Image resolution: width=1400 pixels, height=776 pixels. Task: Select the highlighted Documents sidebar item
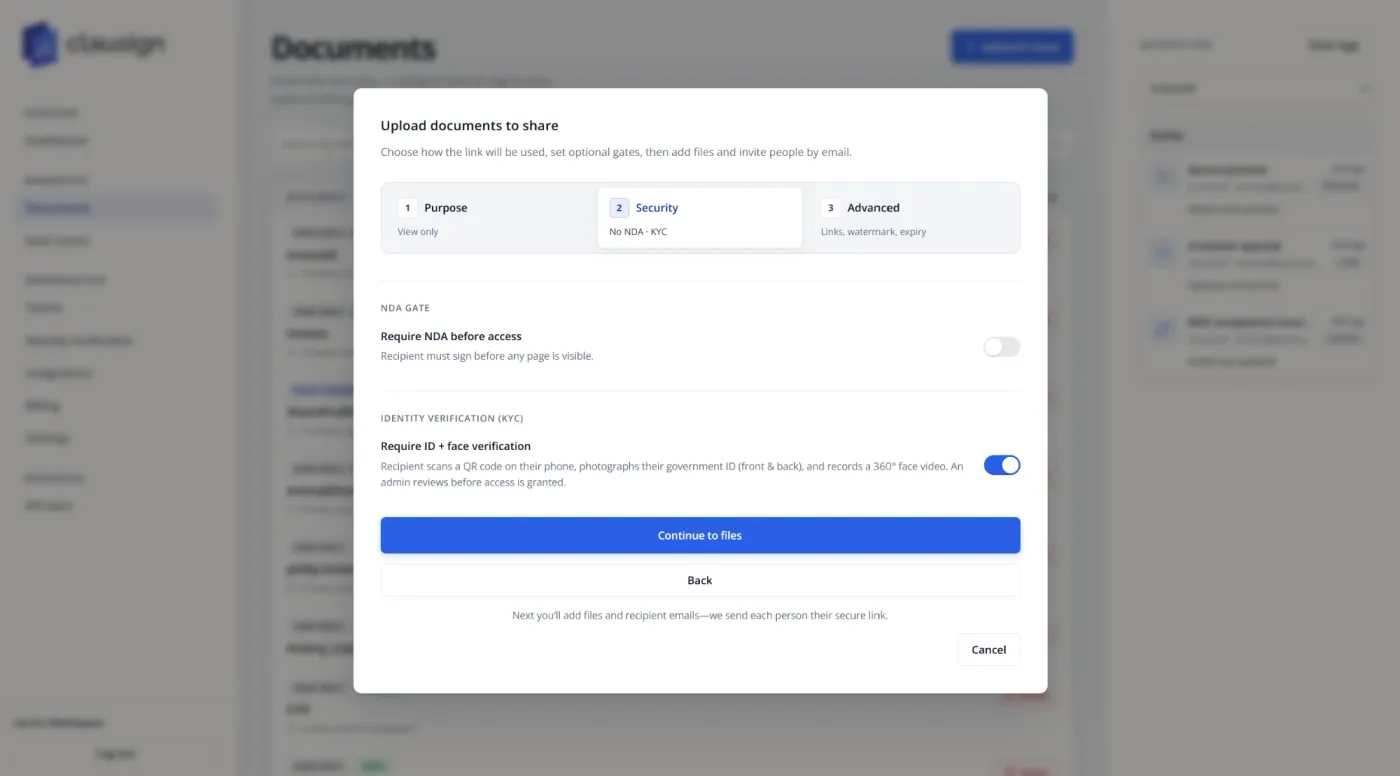tap(118, 208)
